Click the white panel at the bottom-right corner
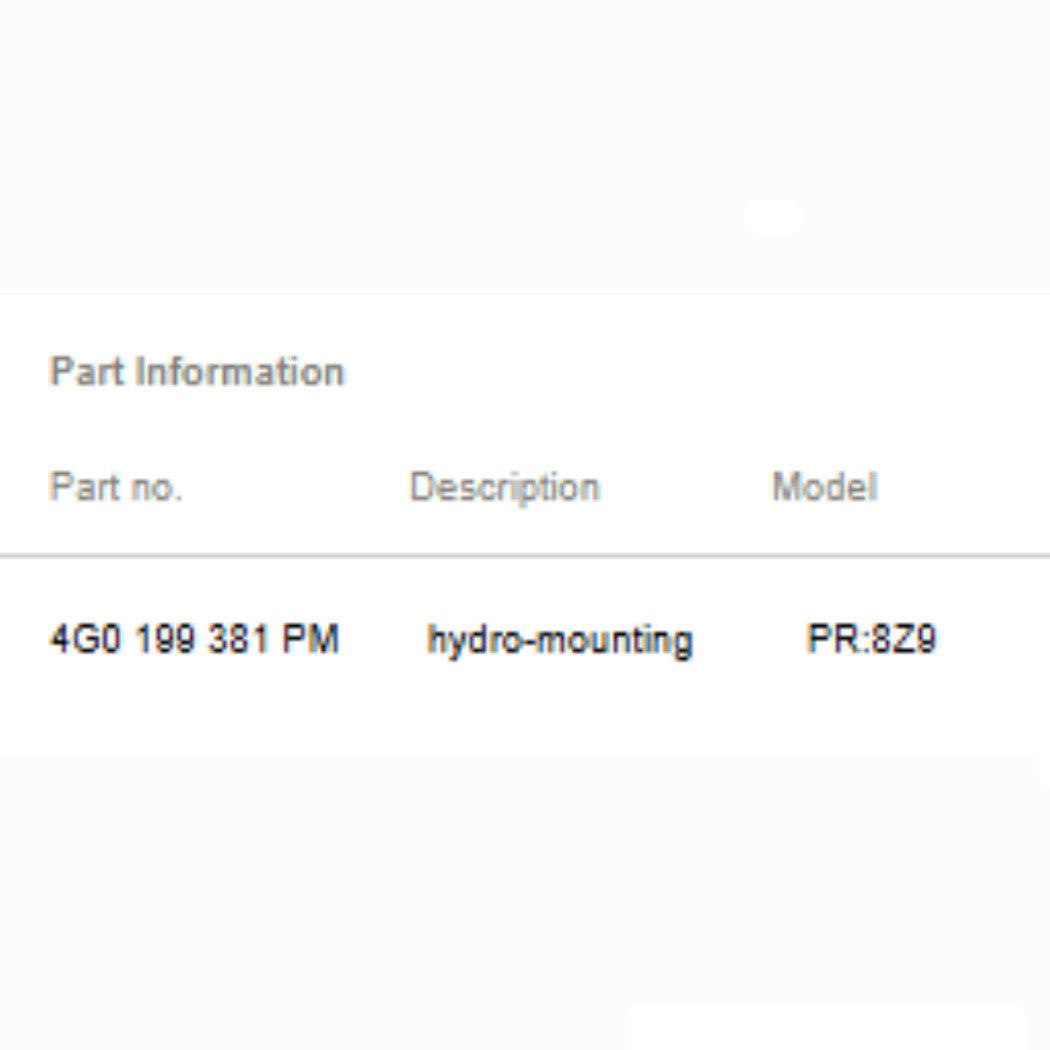Viewport: 1050px width, 1050px height. (x=828, y=1026)
